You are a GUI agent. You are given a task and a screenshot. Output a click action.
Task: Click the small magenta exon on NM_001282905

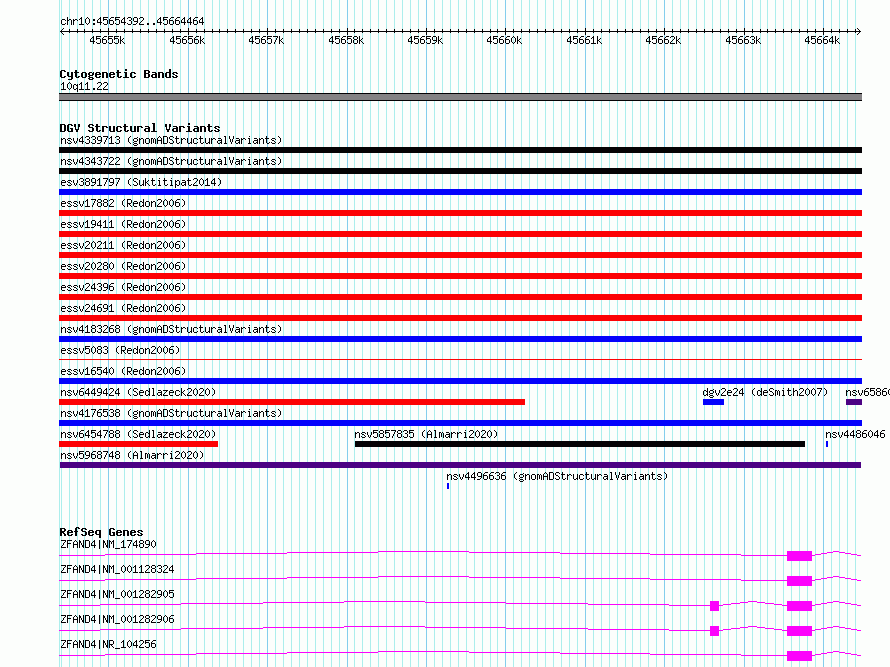[715, 606]
